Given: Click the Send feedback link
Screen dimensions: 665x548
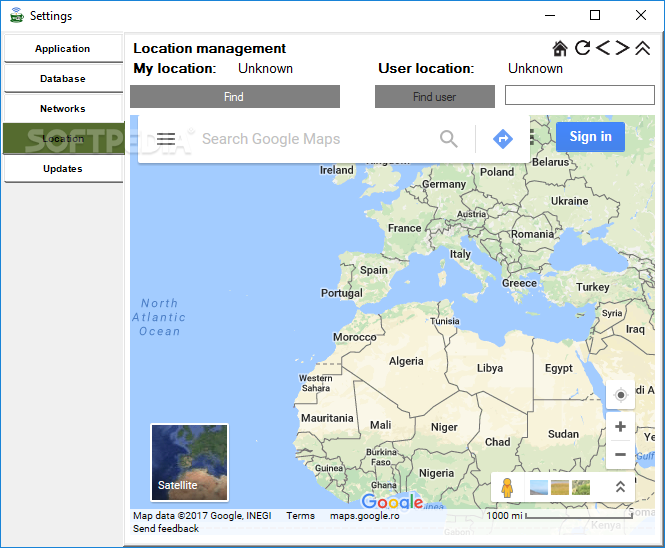Looking at the screenshot, I should [x=166, y=528].
